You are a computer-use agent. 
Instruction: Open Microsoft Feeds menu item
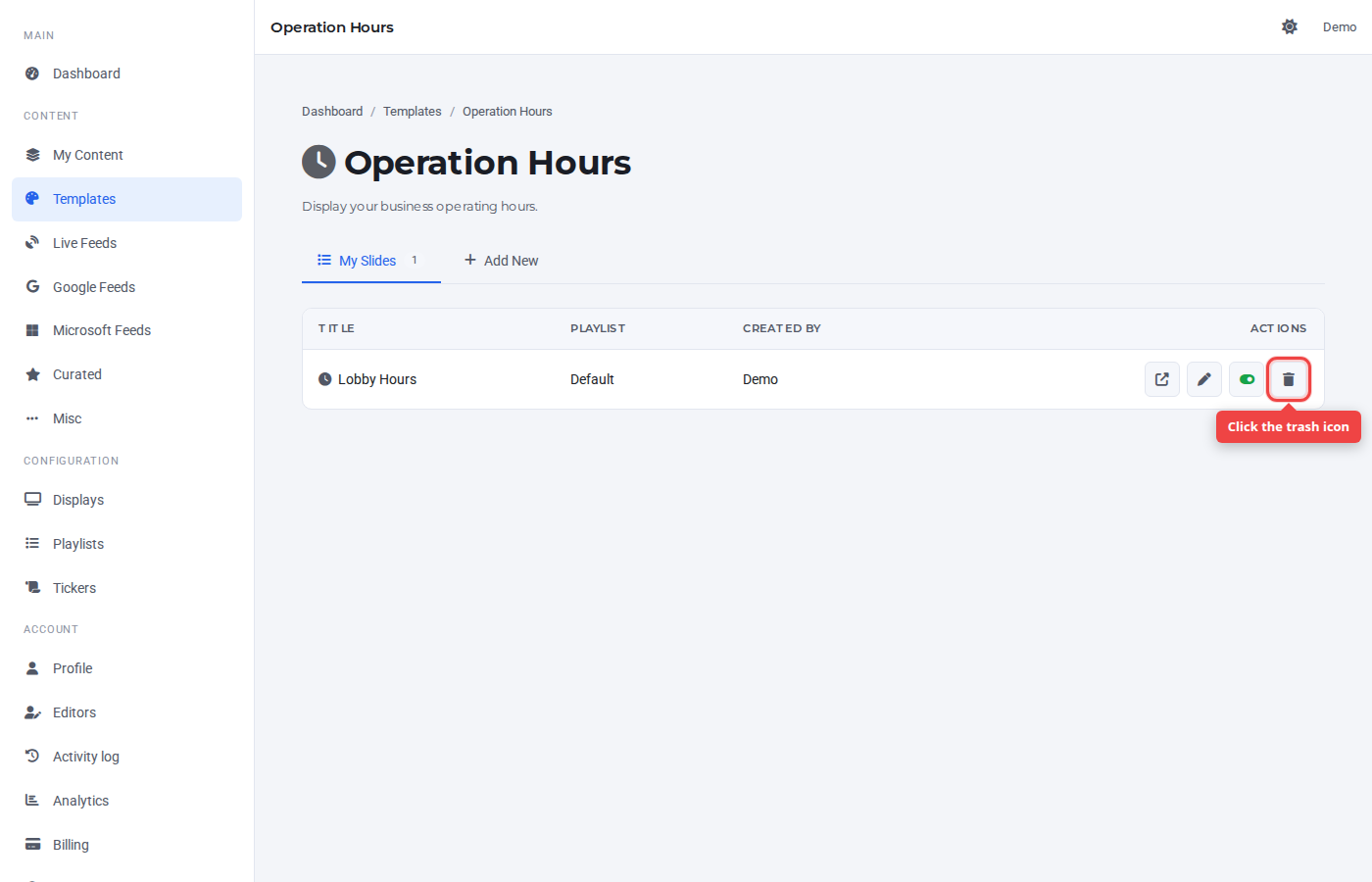(126, 330)
